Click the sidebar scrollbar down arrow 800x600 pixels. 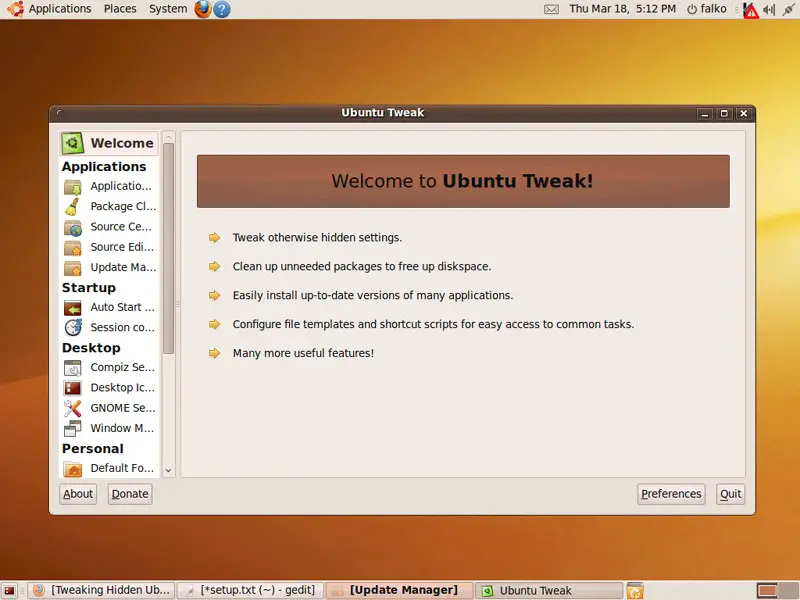(168, 471)
